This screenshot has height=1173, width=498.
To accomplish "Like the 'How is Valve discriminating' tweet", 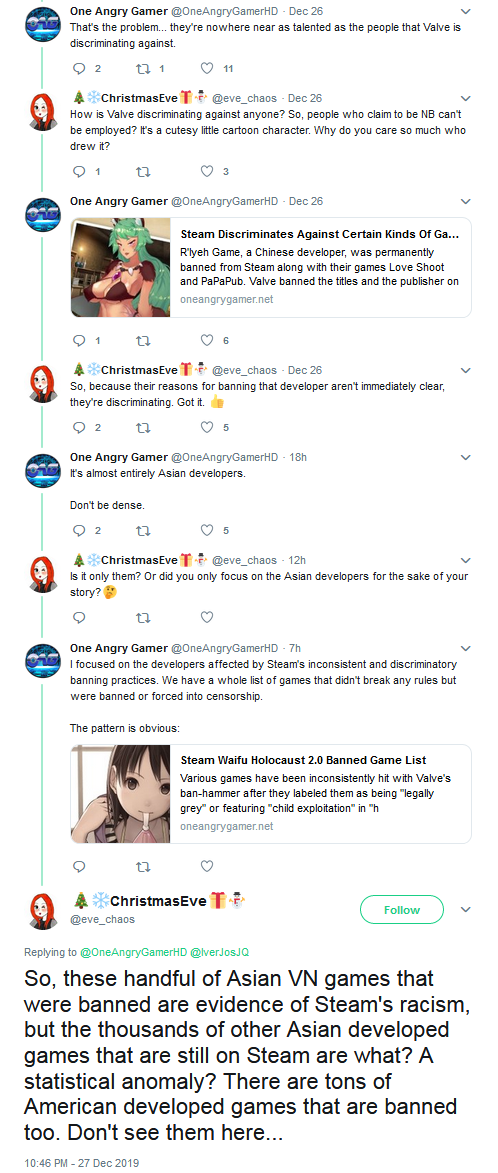I will pyautogui.click(x=207, y=171).
